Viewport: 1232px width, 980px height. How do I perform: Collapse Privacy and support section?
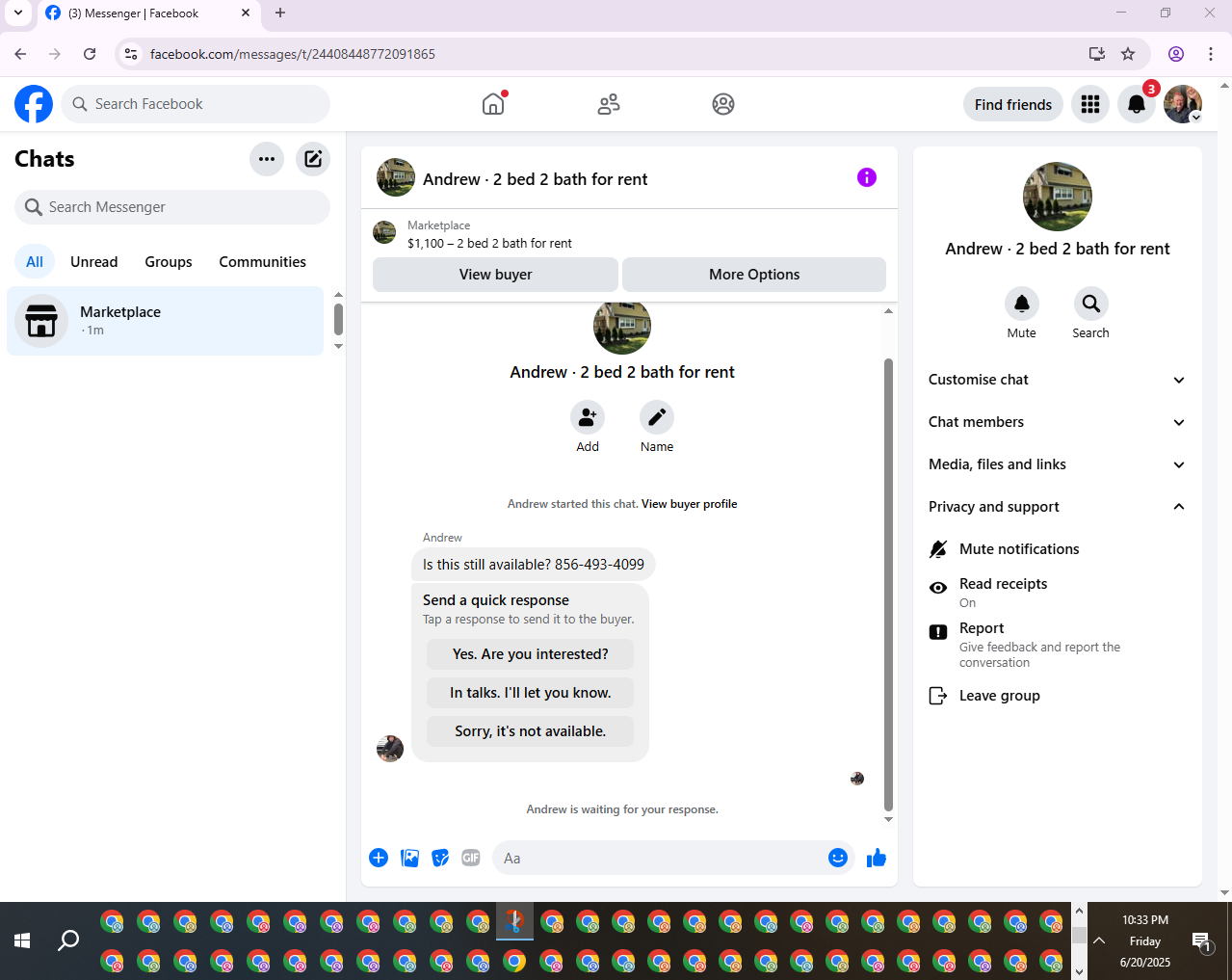coord(1057,507)
